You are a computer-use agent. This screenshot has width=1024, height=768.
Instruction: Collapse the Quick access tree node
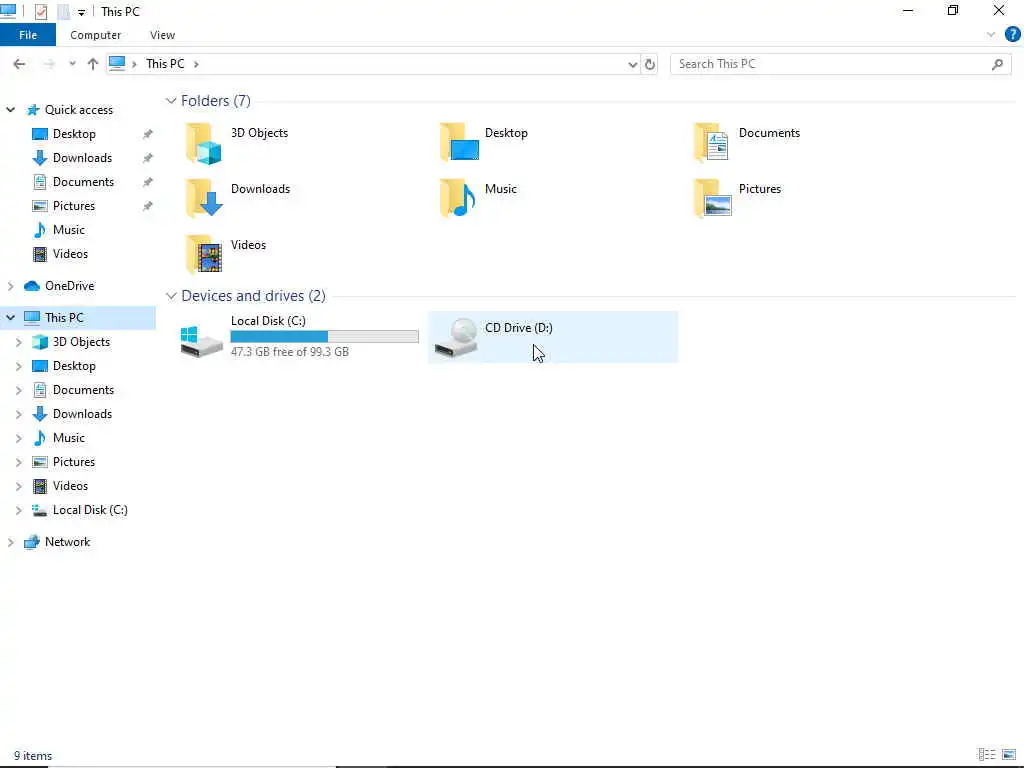10,110
